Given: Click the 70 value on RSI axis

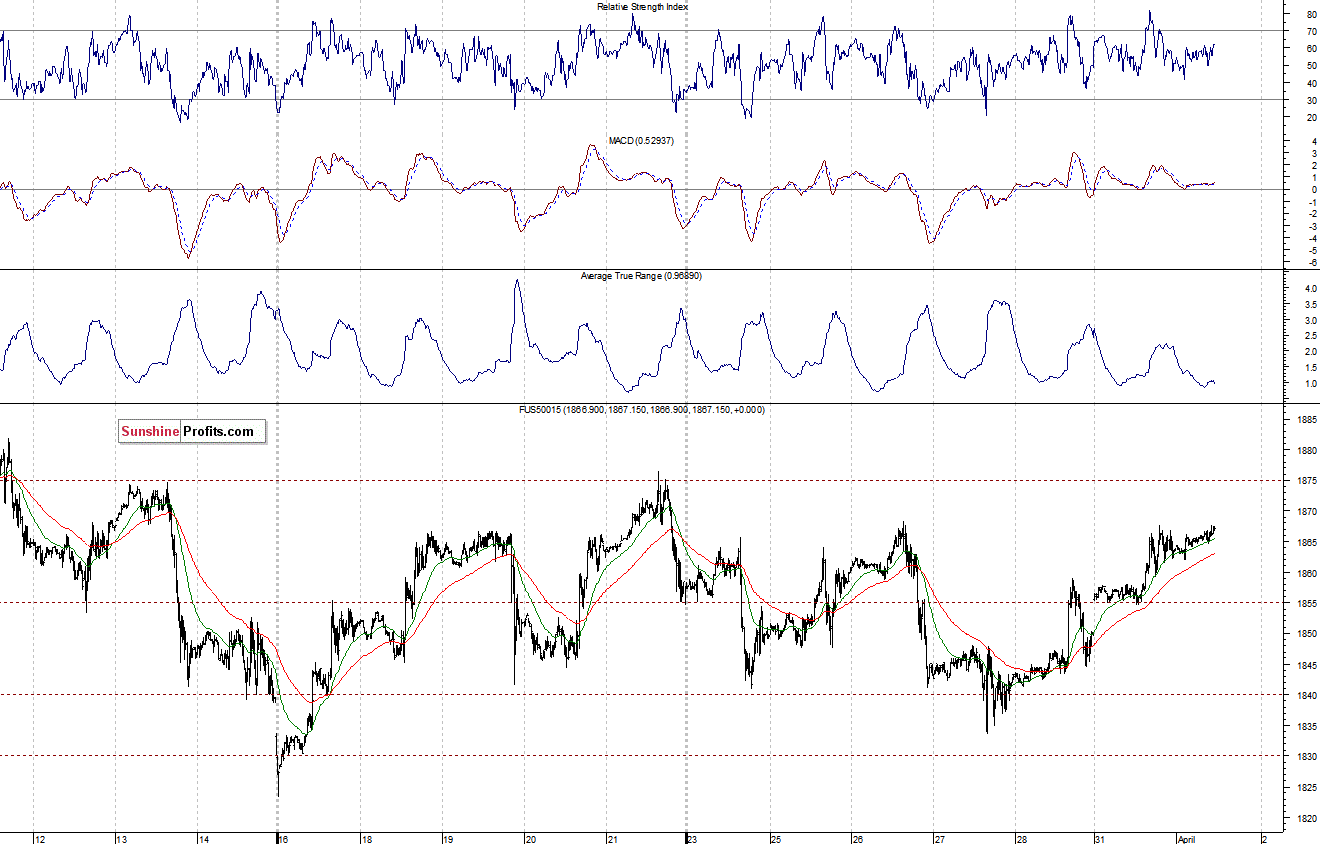Looking at the screenshot, I should click(x=1311, y=32).
